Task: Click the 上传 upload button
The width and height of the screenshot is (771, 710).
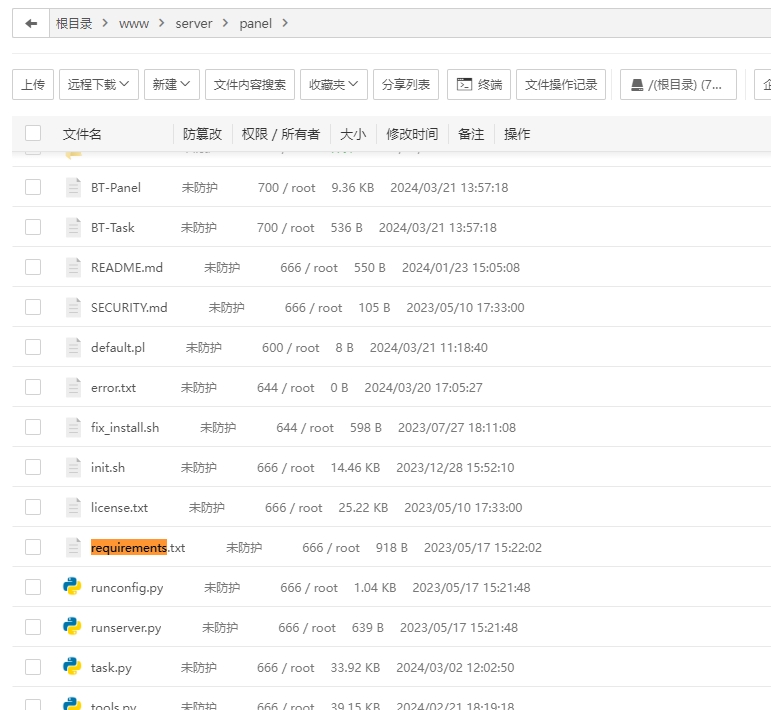Action: coord(33,85)
